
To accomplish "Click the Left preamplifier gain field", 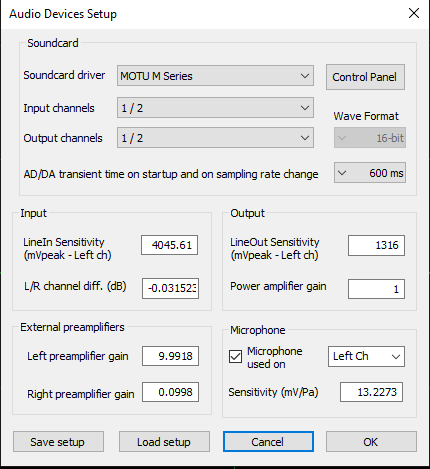I will point(170,356).
